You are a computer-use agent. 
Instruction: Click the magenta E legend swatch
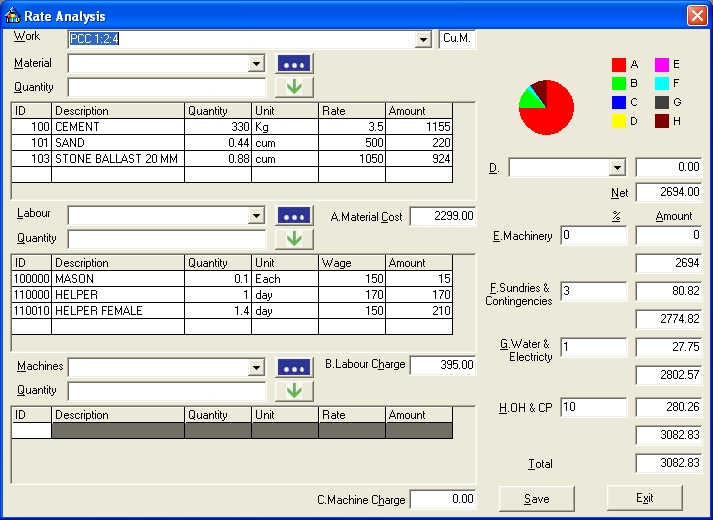[x=662, y=65]
